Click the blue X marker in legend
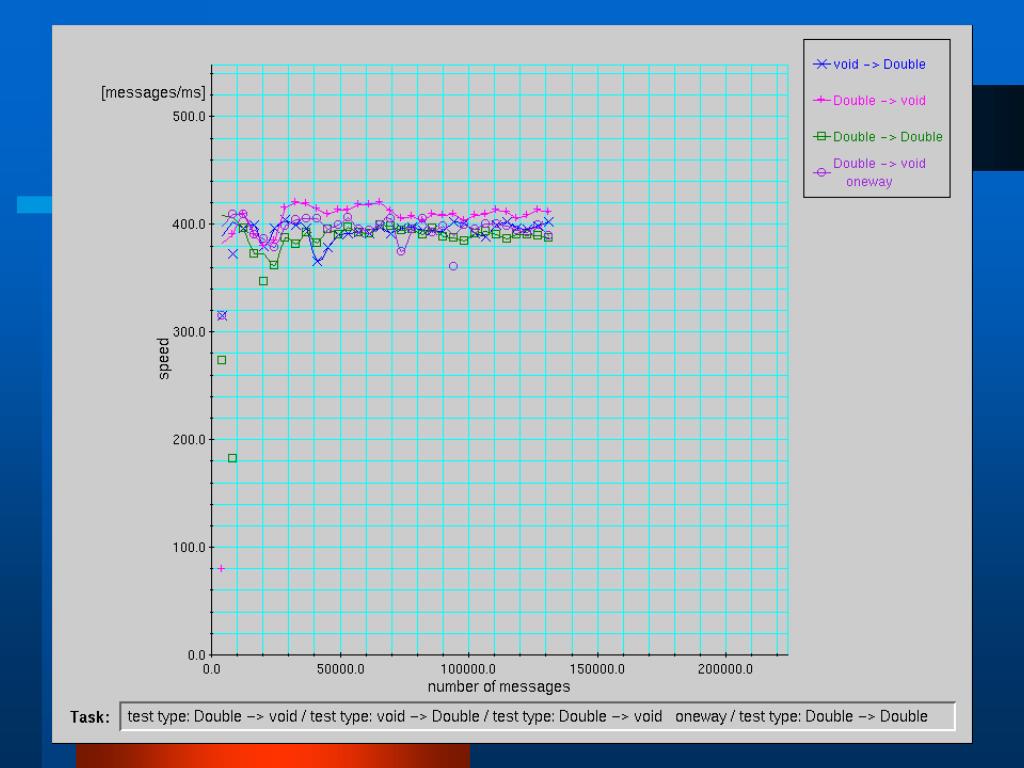1024x768 pixels. [x=822, y=64]
